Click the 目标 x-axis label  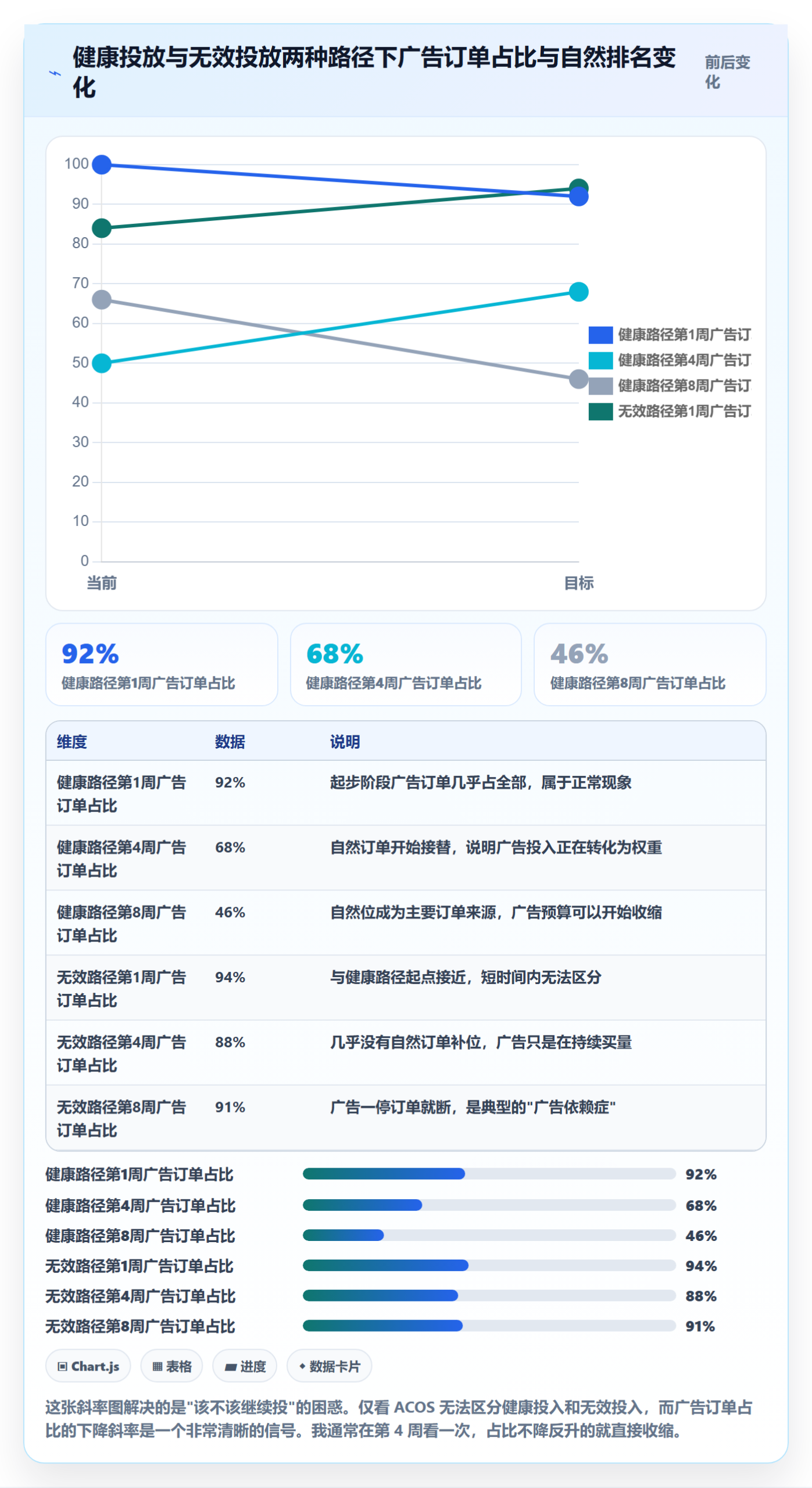click(x=579, y=583)
